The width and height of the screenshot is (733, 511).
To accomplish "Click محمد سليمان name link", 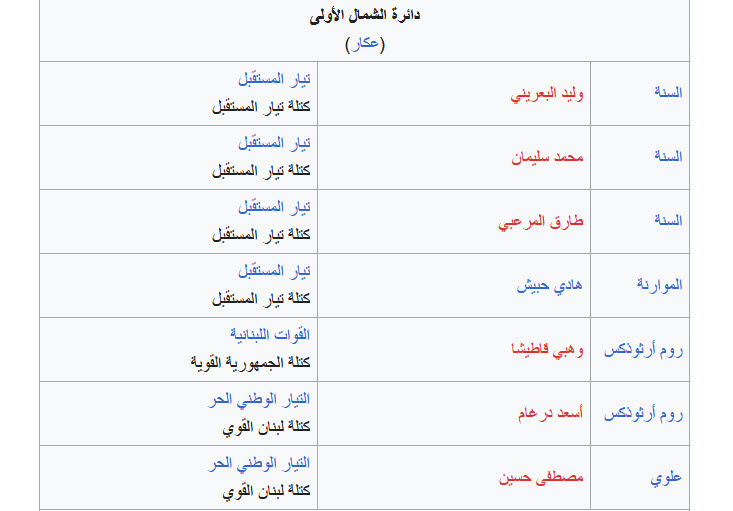I will point(547,157).
